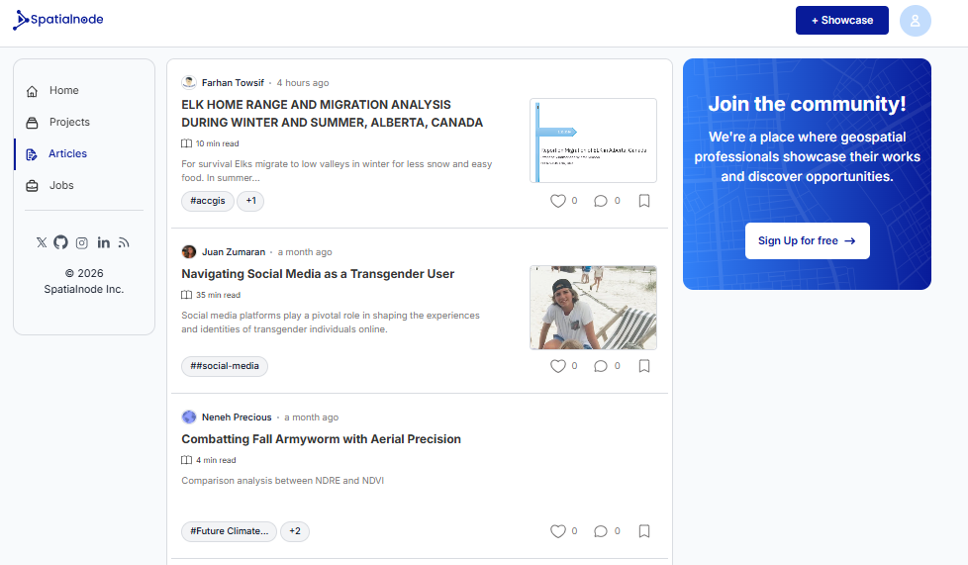This screenshot has height=565, width=968.
Task: Click the Instagram icon in sidebar
Action: 82,243
